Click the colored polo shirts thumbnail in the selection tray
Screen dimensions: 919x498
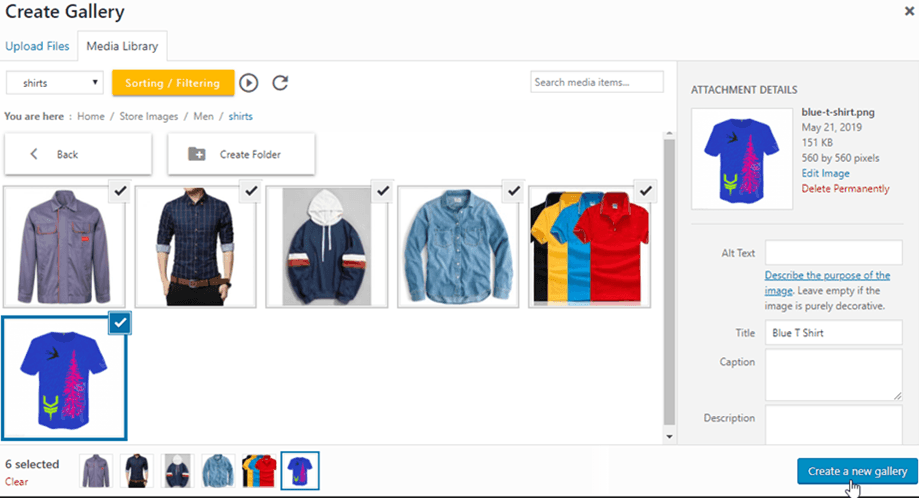coord(259,470)
